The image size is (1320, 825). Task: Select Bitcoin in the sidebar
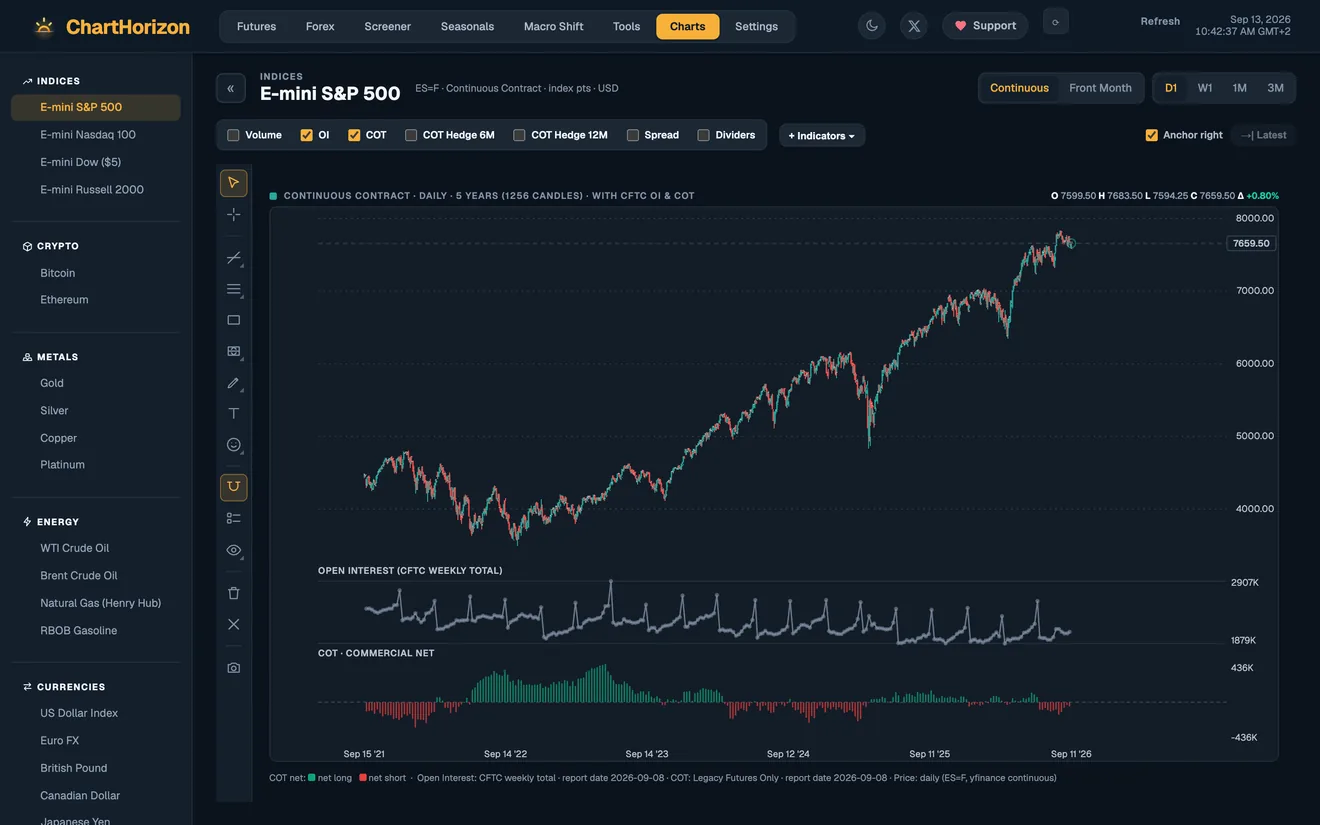click(x=96, y=273)
